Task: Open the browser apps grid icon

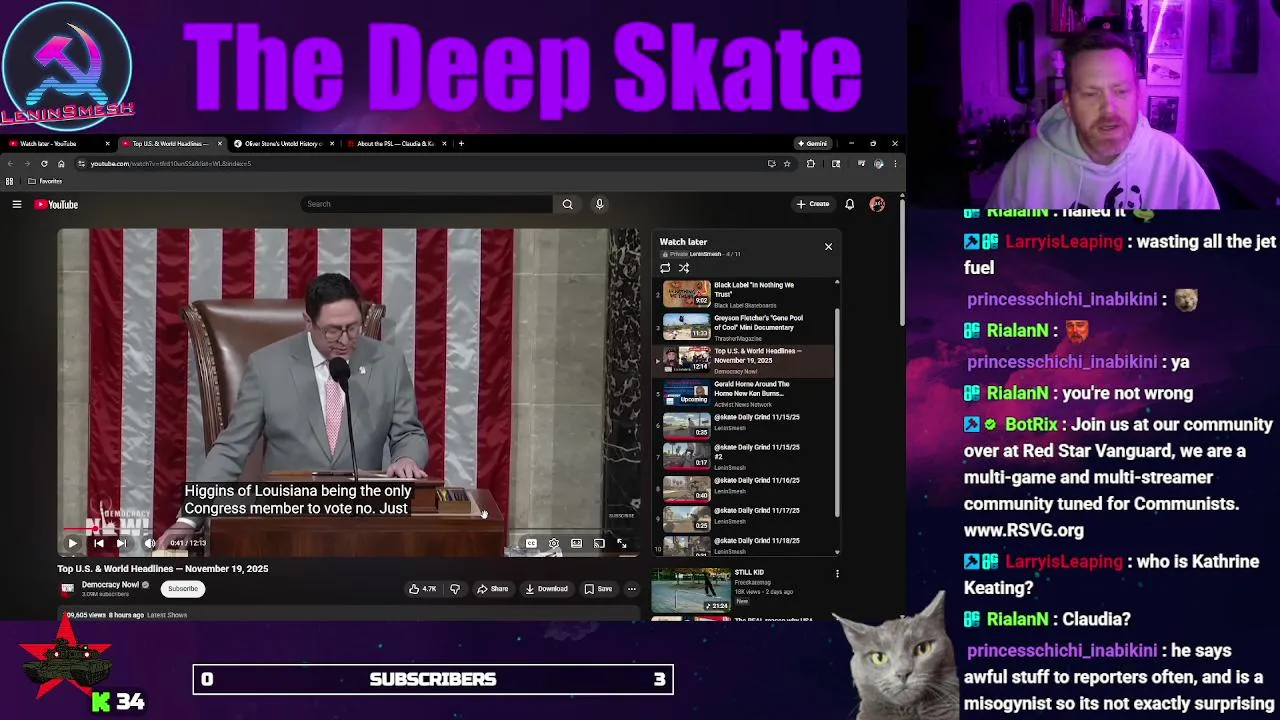Action: click(10, 181)
